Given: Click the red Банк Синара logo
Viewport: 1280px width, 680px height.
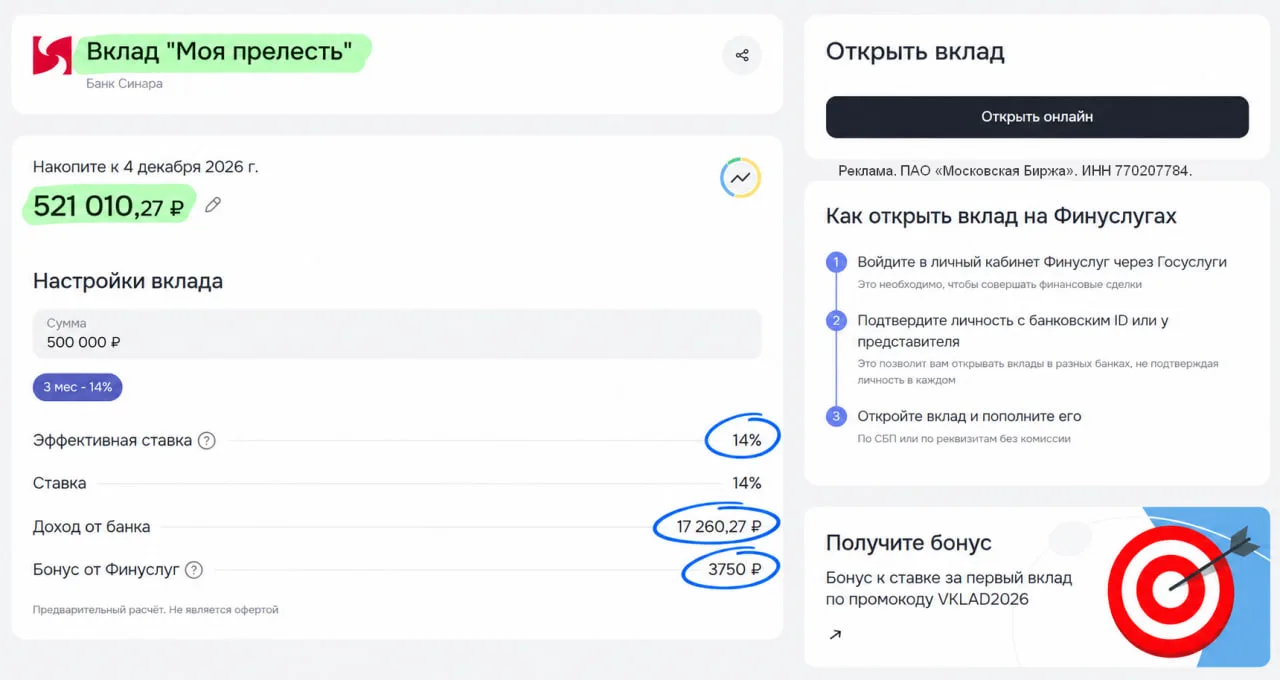Looking at the screenshot, I should (52, 56).
